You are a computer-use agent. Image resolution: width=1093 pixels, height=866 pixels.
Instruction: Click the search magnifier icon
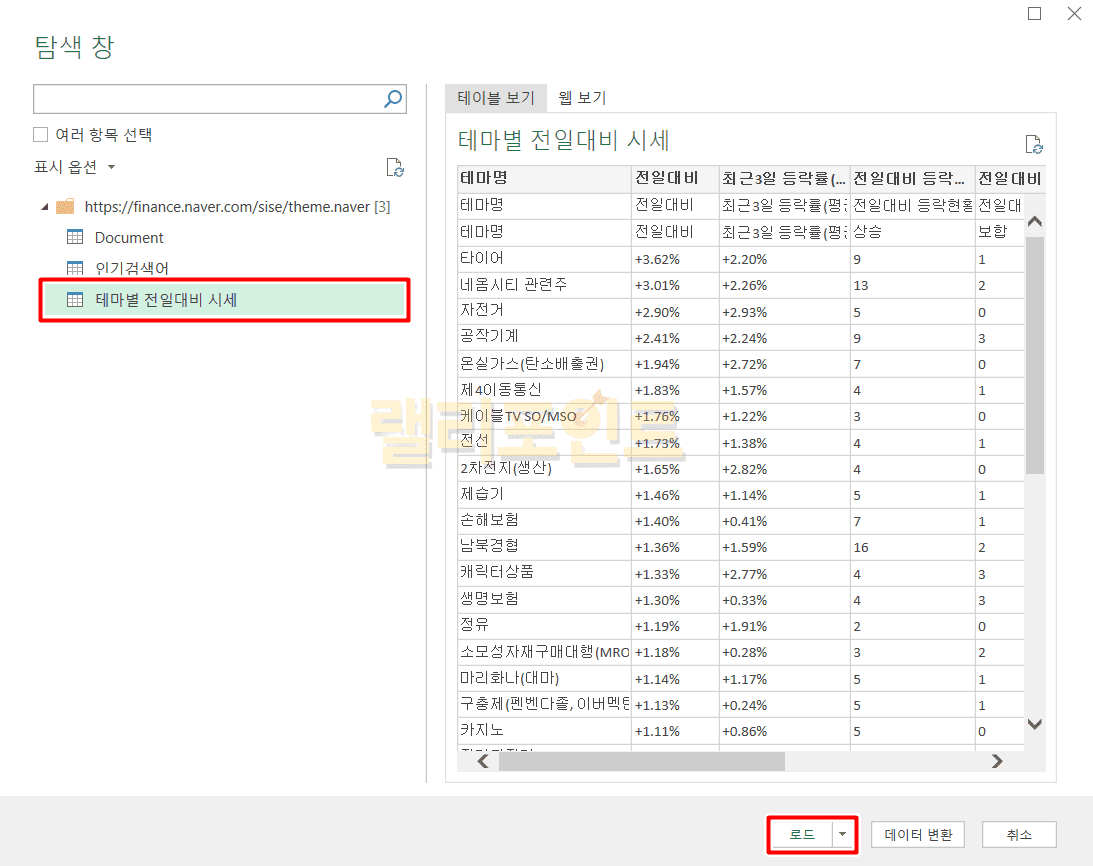pos(393,98)
